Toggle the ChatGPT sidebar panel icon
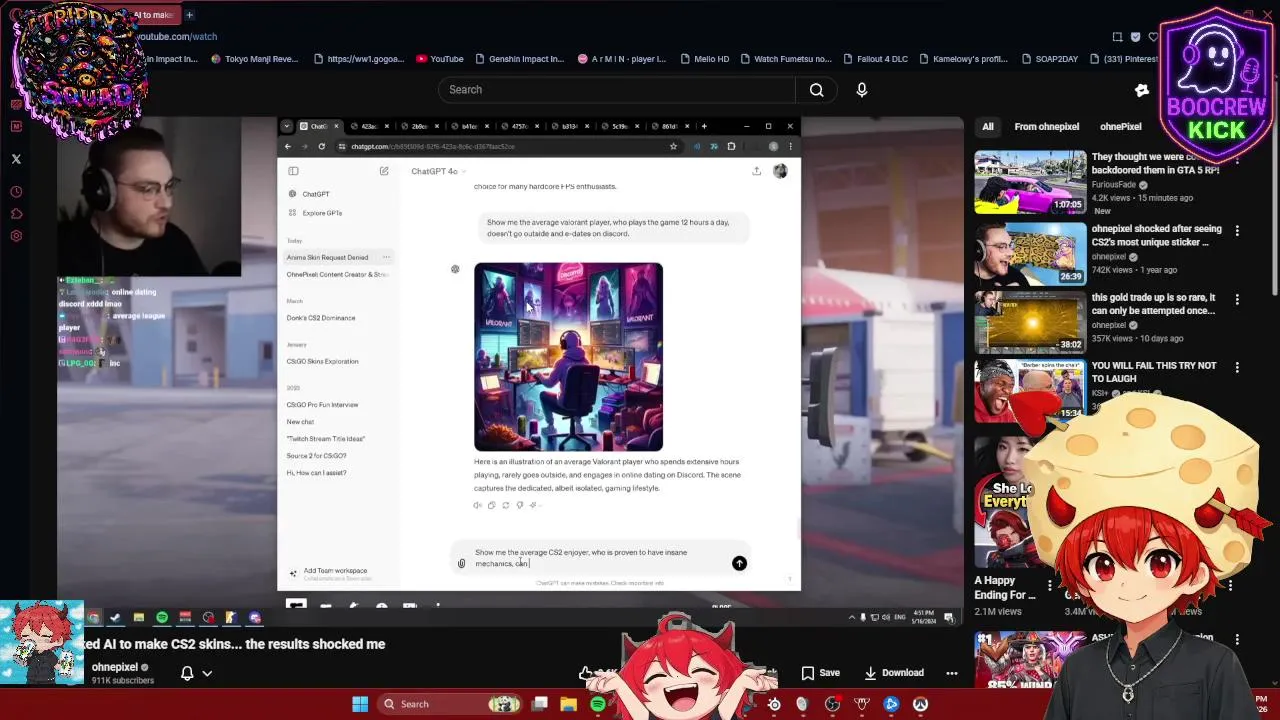 [293, 171]
